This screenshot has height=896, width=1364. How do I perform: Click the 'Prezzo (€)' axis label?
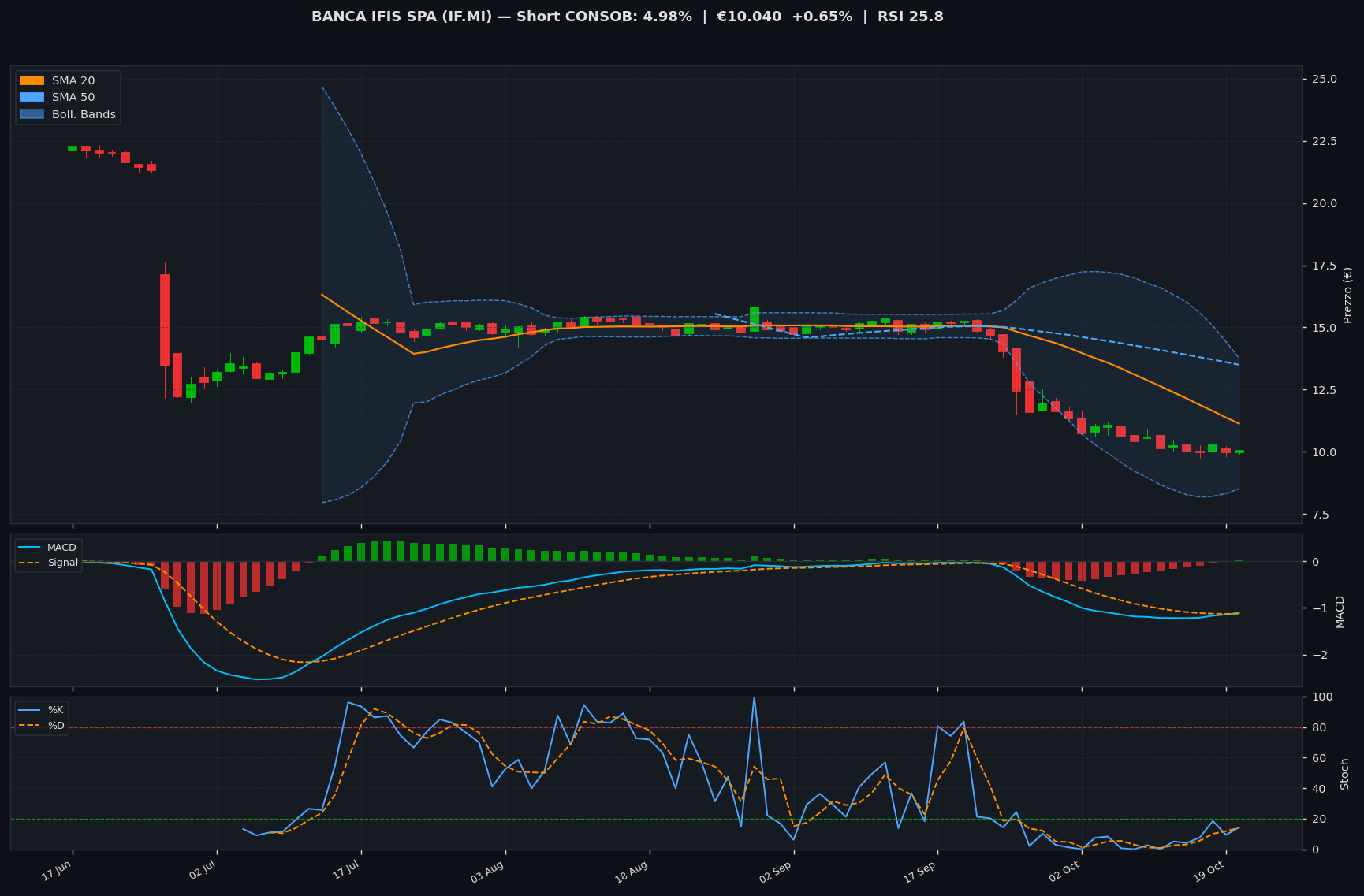coord(1347,295)
